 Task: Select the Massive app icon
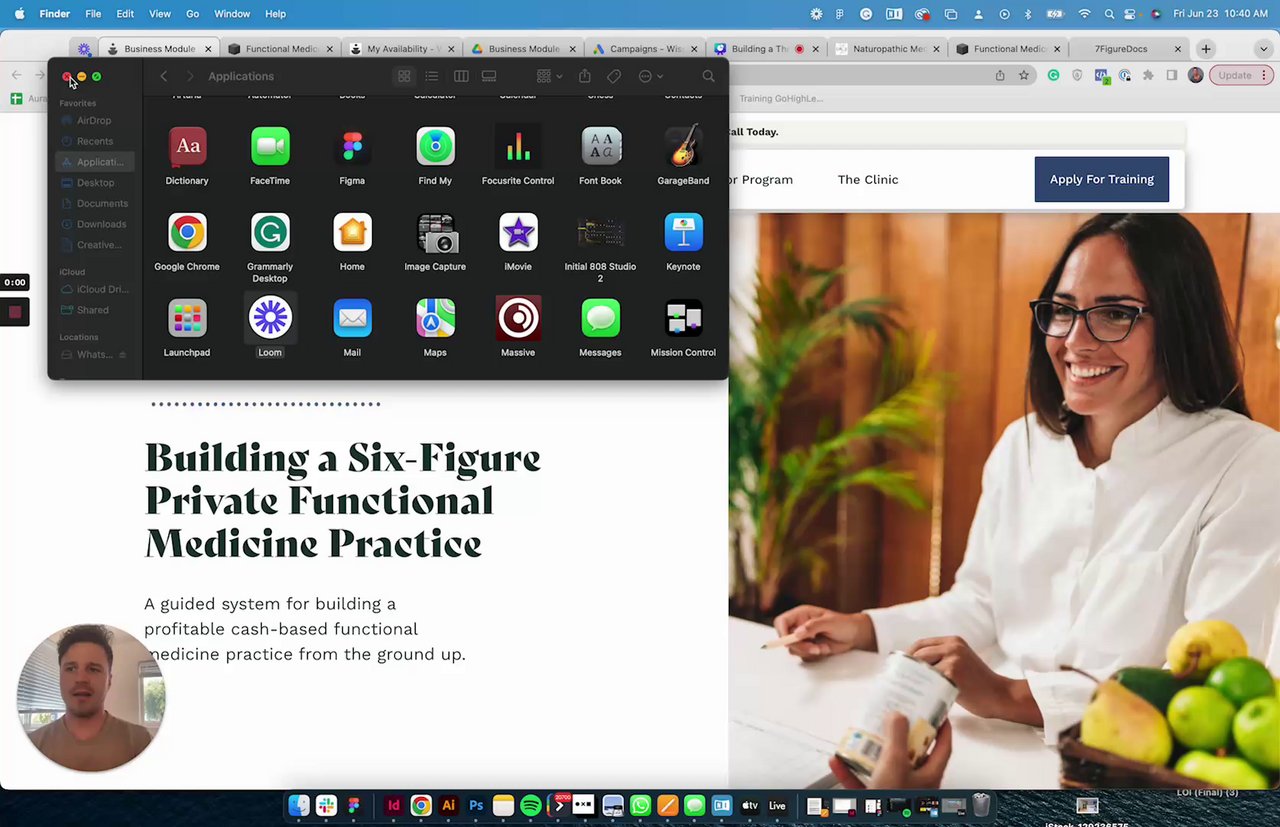coord(518,319)
